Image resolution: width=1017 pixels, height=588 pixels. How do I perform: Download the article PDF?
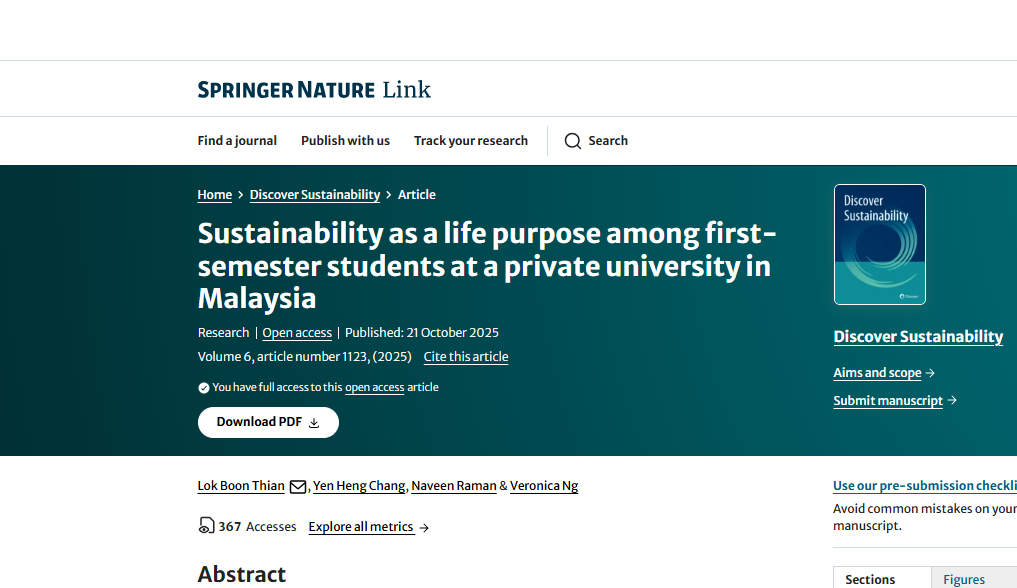268,422
